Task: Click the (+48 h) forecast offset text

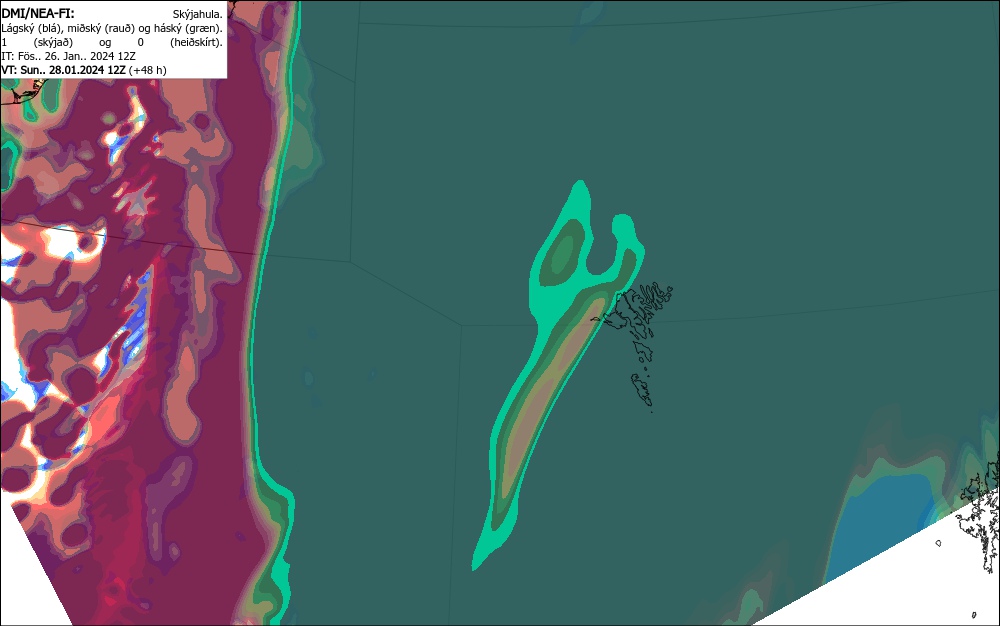Action: coord(147,70)
